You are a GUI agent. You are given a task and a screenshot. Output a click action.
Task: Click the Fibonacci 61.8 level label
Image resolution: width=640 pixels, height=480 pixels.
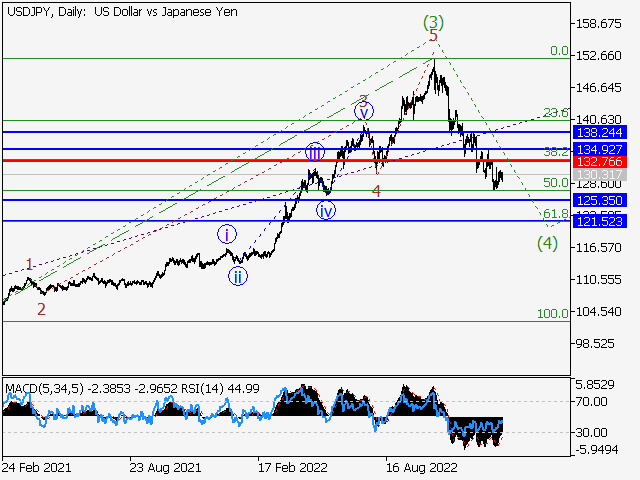556,213
